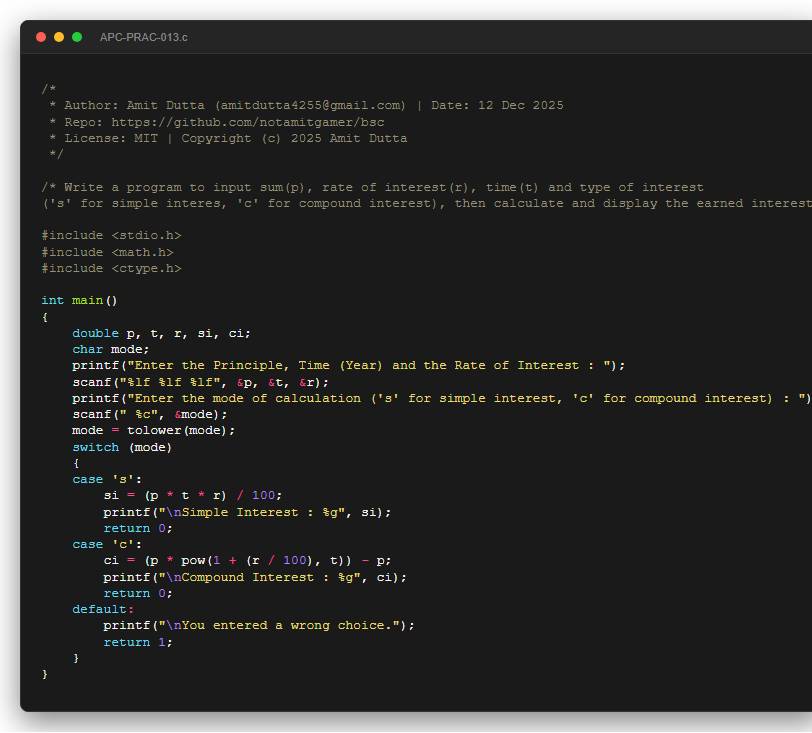Click the Repo URL github.com/notamitgamer/bsc
This screenshot has height=733, width=812.
coord(248,122)
